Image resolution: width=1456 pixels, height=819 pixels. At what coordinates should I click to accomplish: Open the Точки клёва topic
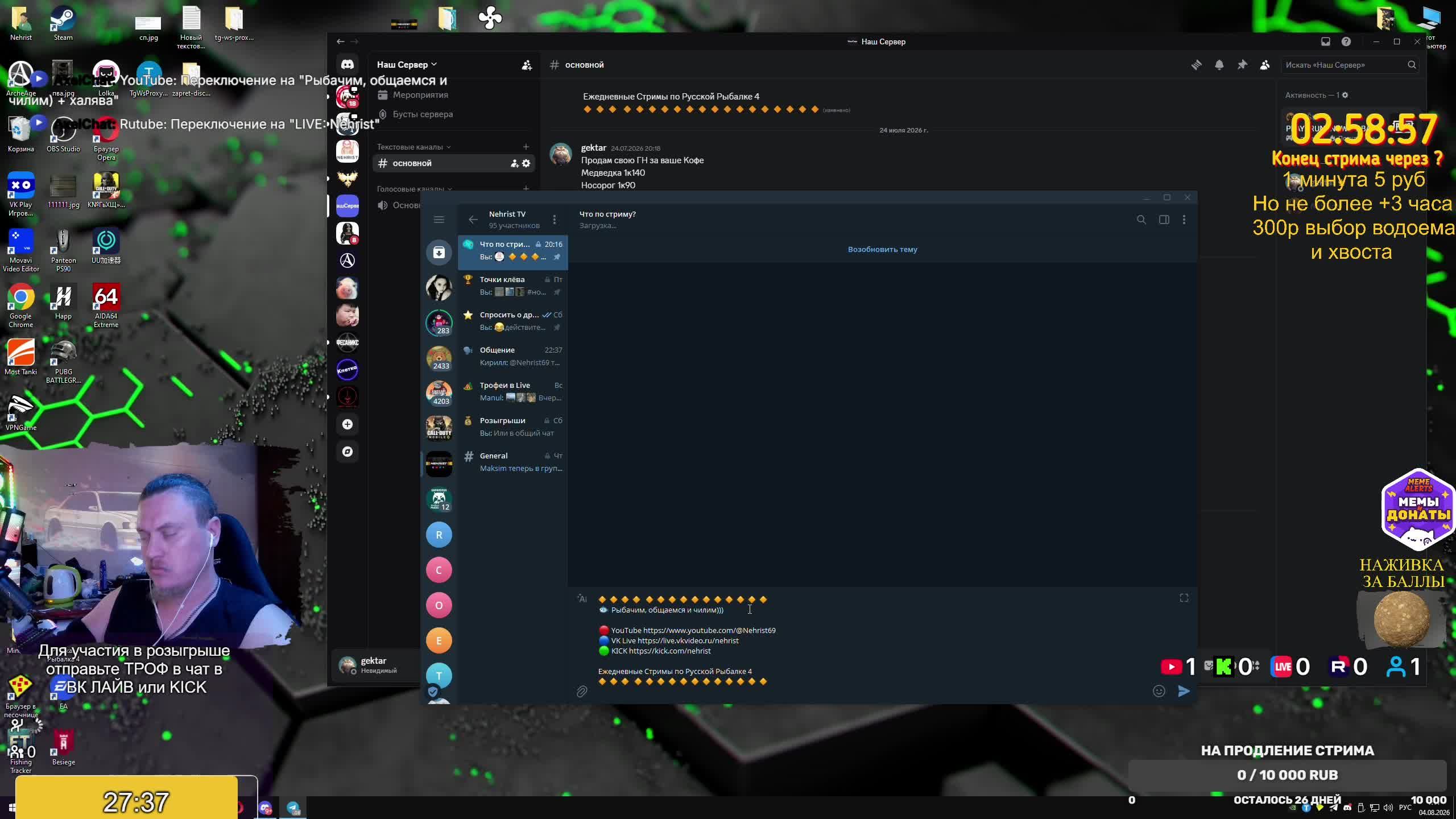pos(513,286)
